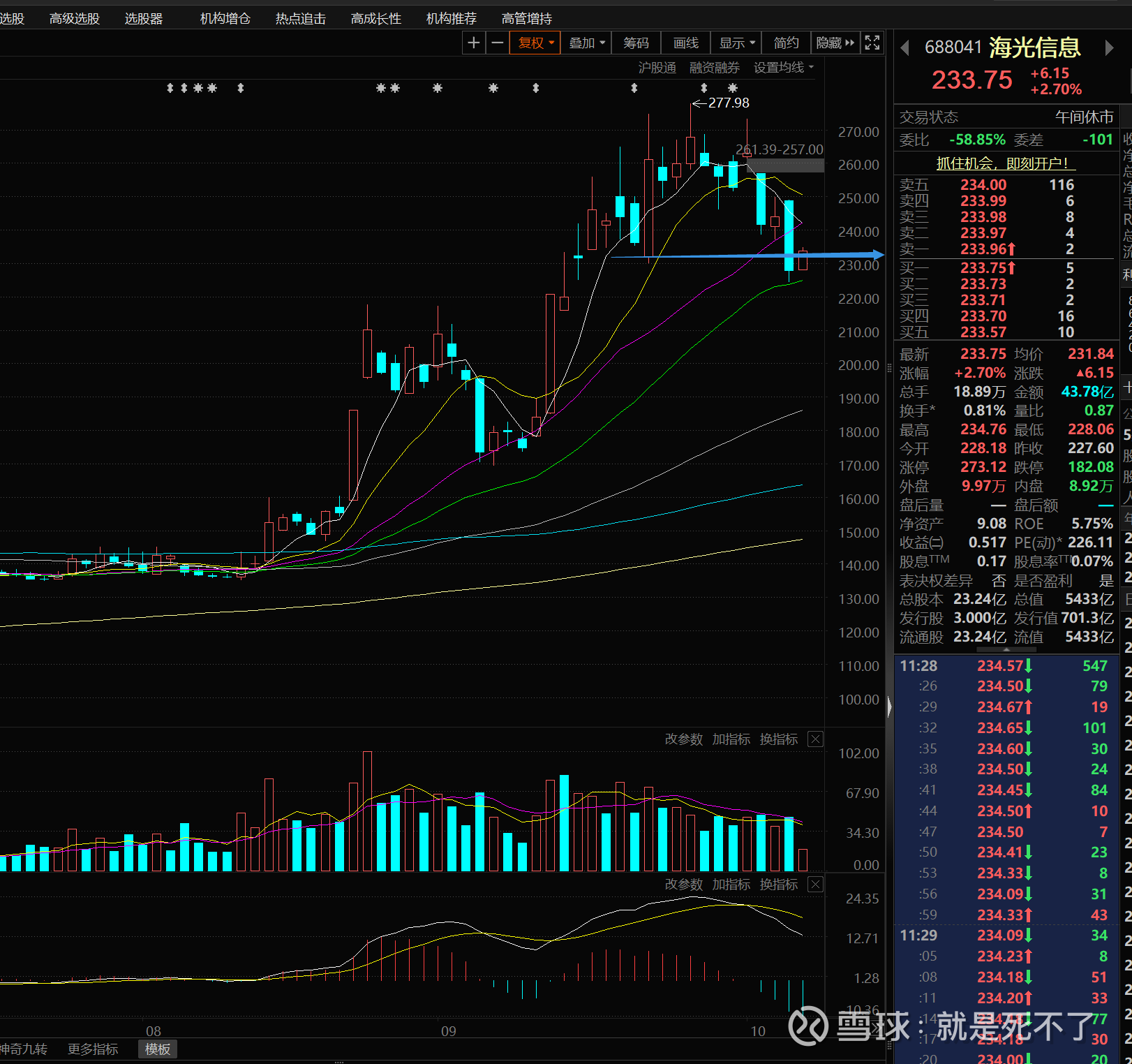Select the 高成长性 menu item
Viewport: 1132px width, 1064px height.
tap(376, 19)
